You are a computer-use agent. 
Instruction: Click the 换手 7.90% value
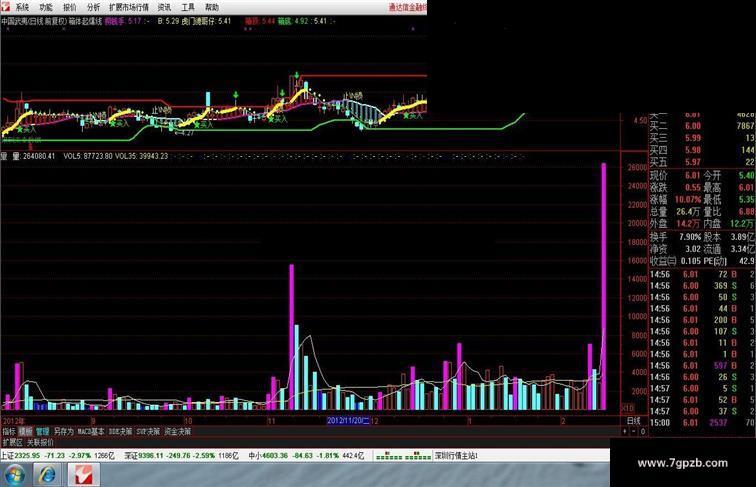click(690, 237)
